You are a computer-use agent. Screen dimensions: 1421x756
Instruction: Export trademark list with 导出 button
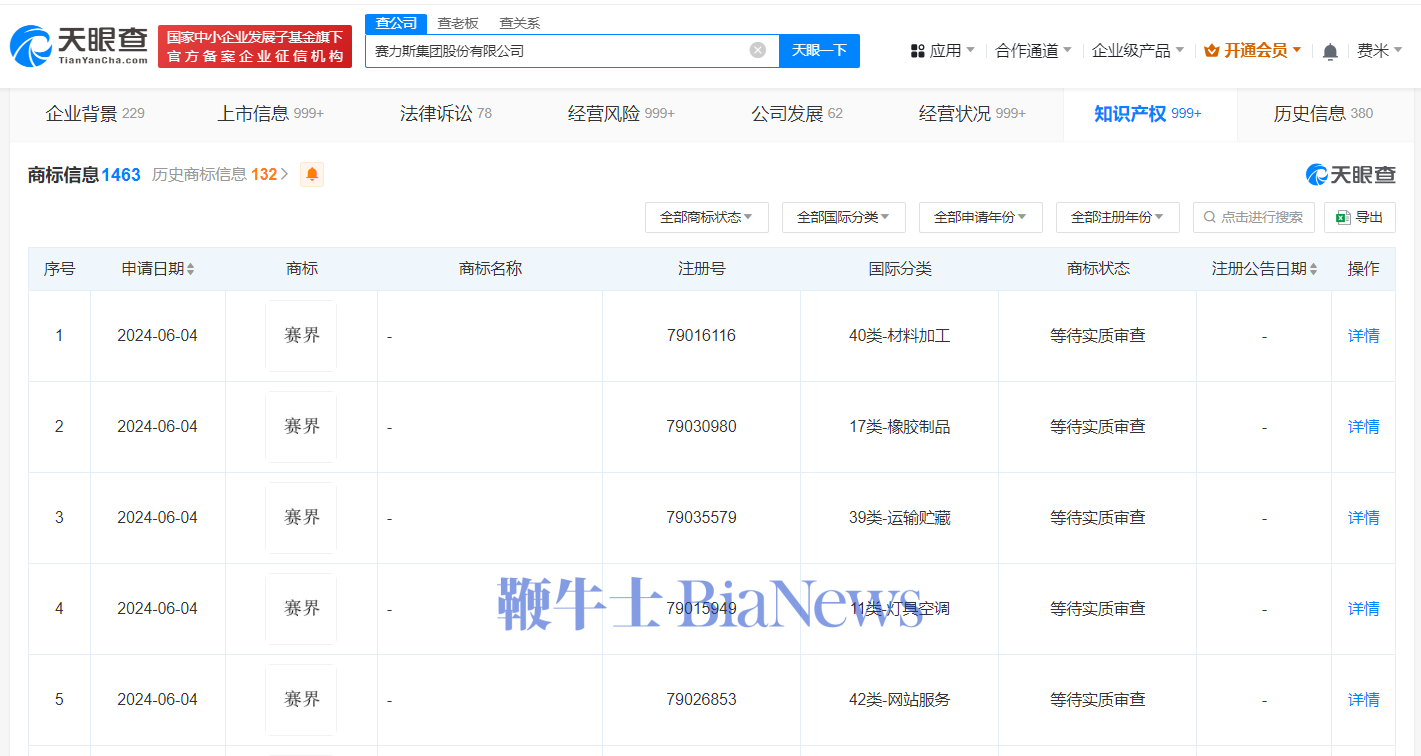(1359, 217)
